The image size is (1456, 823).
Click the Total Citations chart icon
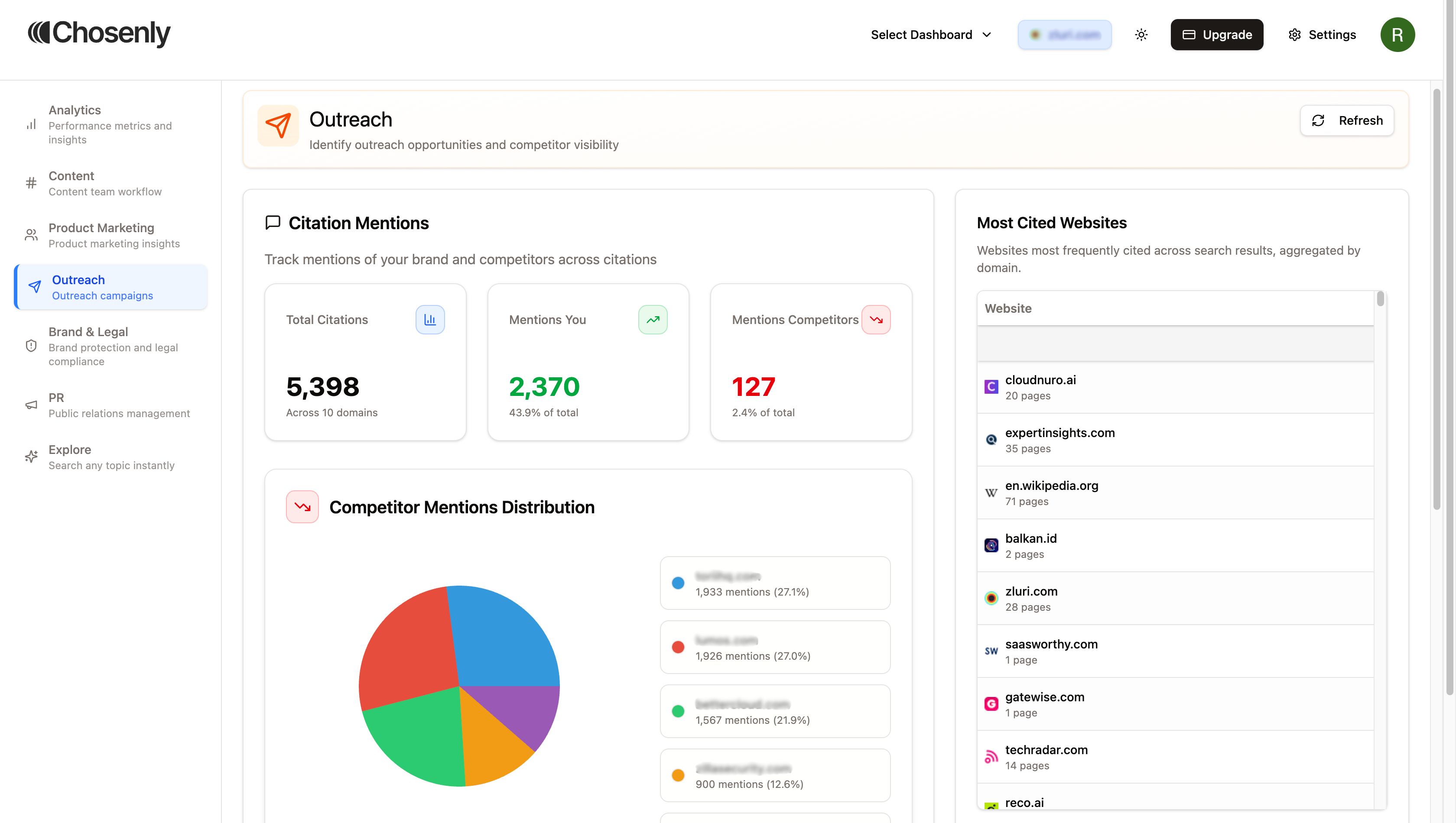(x=430, y=320)
